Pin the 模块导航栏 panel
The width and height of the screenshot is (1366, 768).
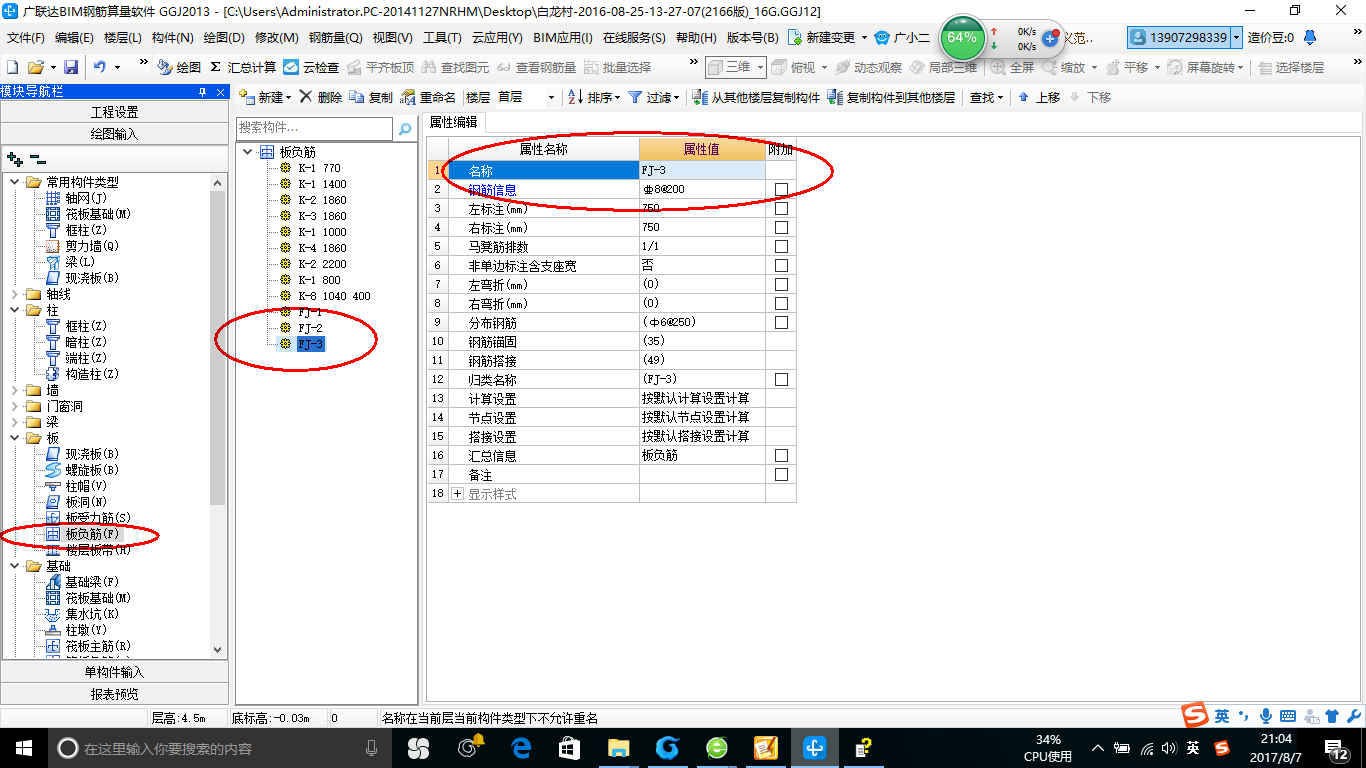click(x=203, y=91)
